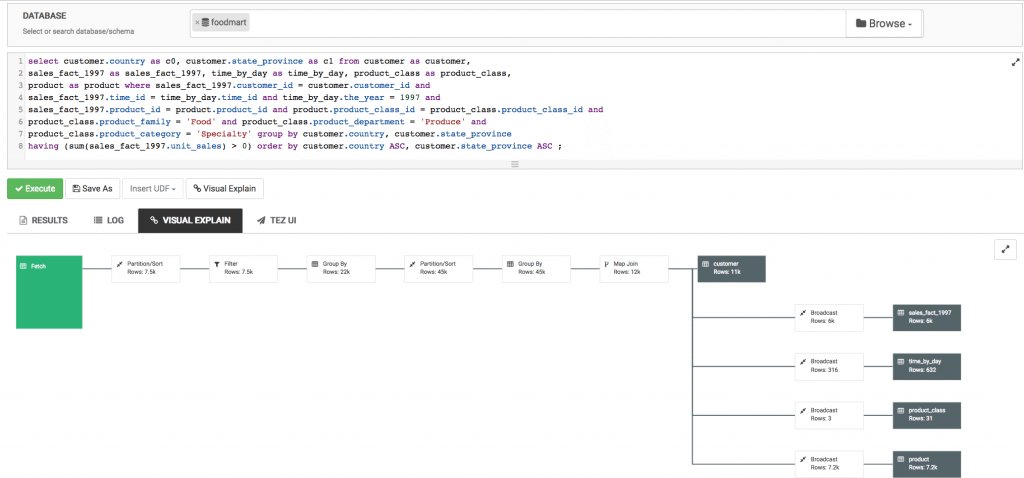1024x478 pixels.
Task: Select the customer table node
Action: (x=731, y=268)
